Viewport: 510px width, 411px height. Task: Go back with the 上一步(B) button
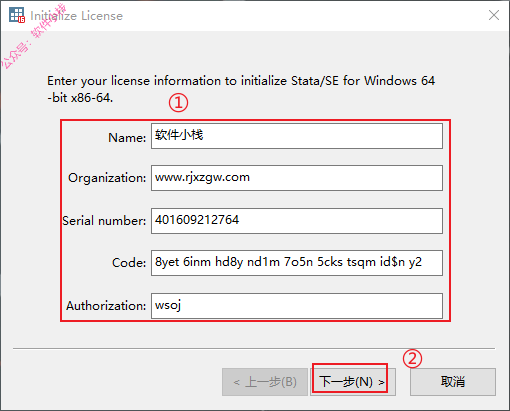(265, 382)
